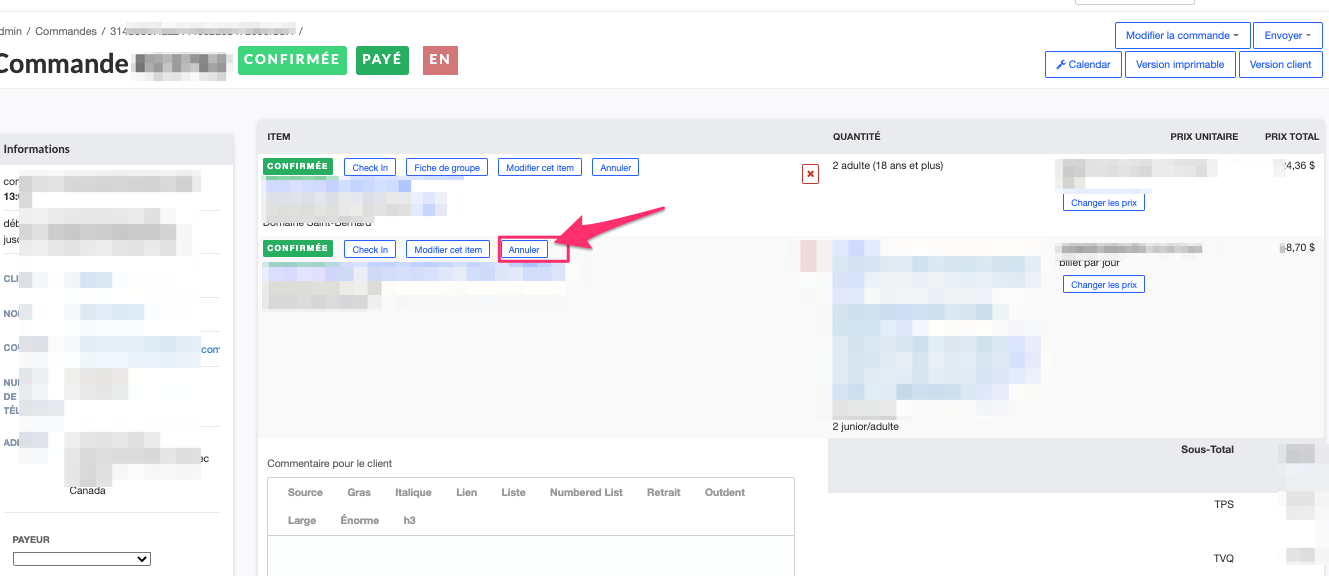
Task: Switch editor to Source view
Action: (x=305, y=492)
